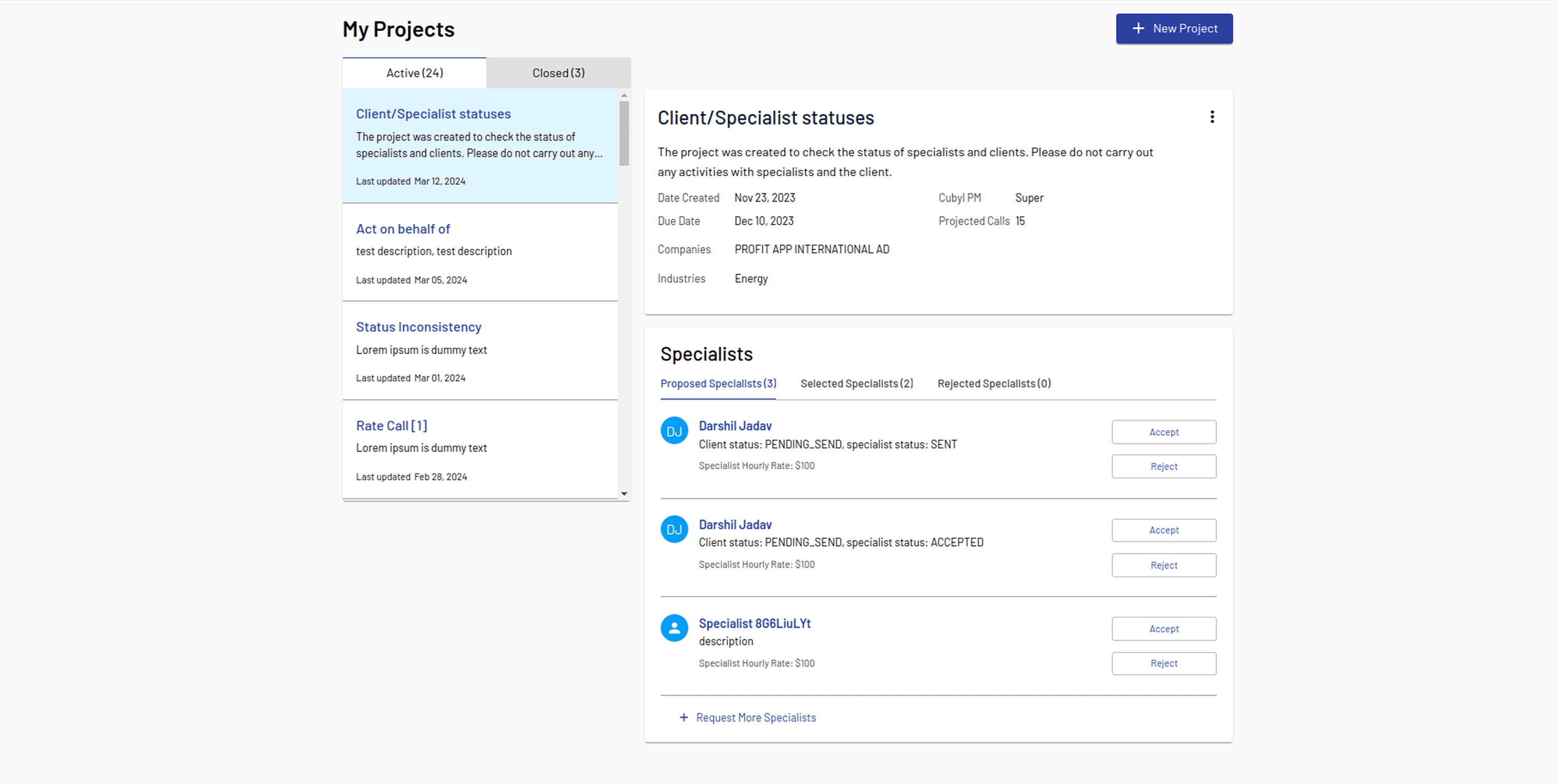
Task: Open Specialist 8G6LiuLYt profile name
Action: point(754,623)
